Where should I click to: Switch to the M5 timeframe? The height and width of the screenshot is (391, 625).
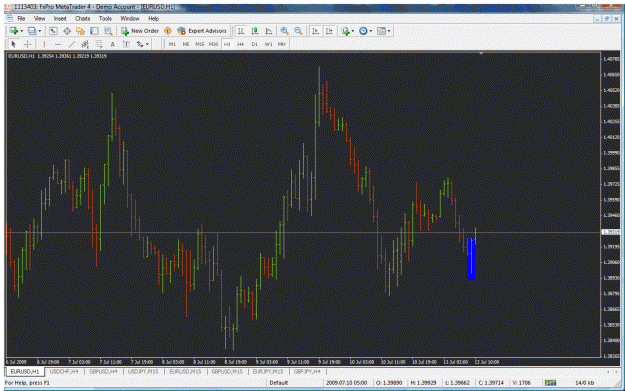[x=186, y=44]
